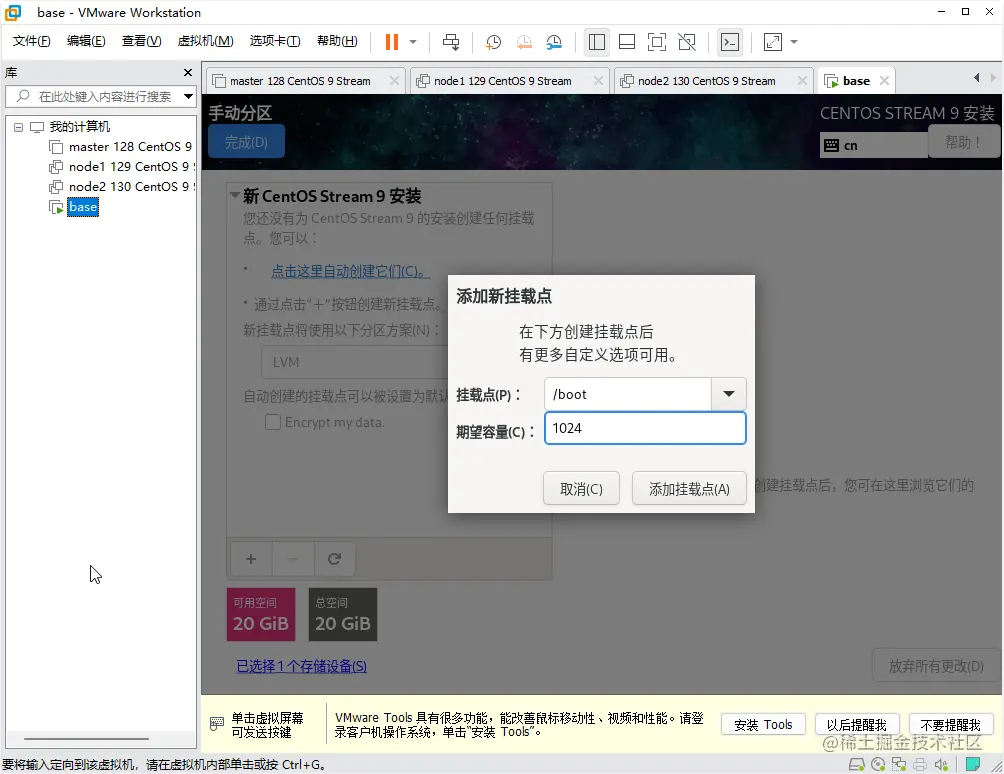Open the 选项卡(T) menu

[x=275, y=41]
